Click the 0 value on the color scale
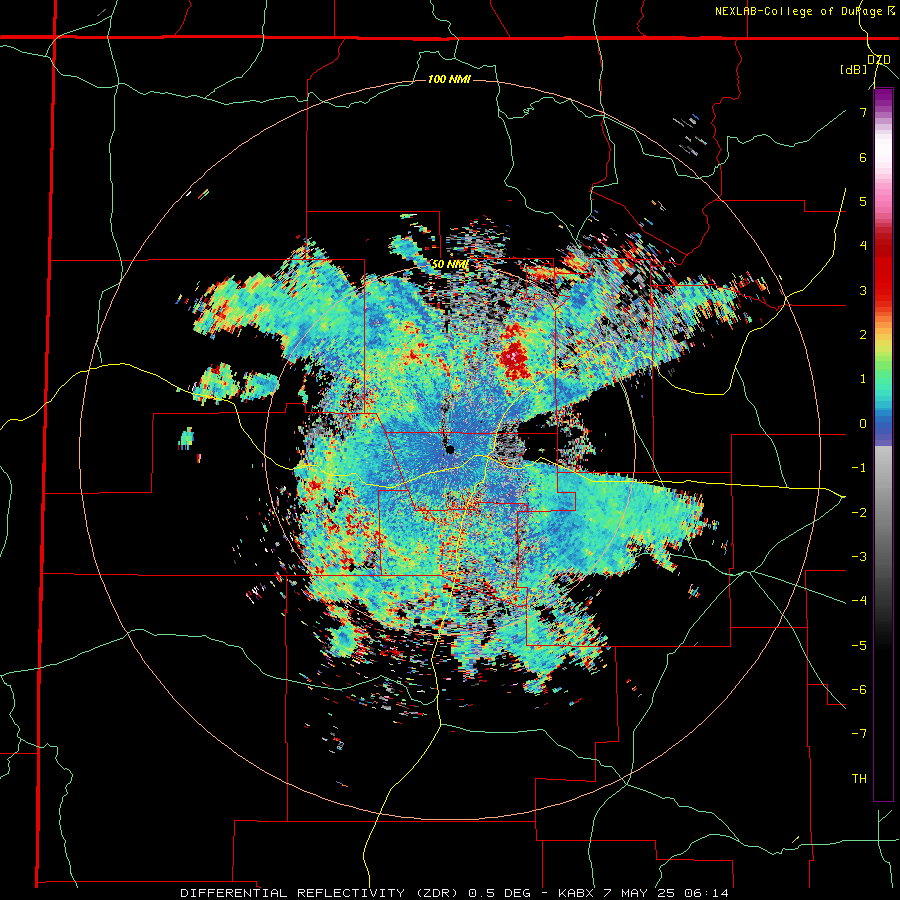This screenshot has height=900, width=900. 863,424
